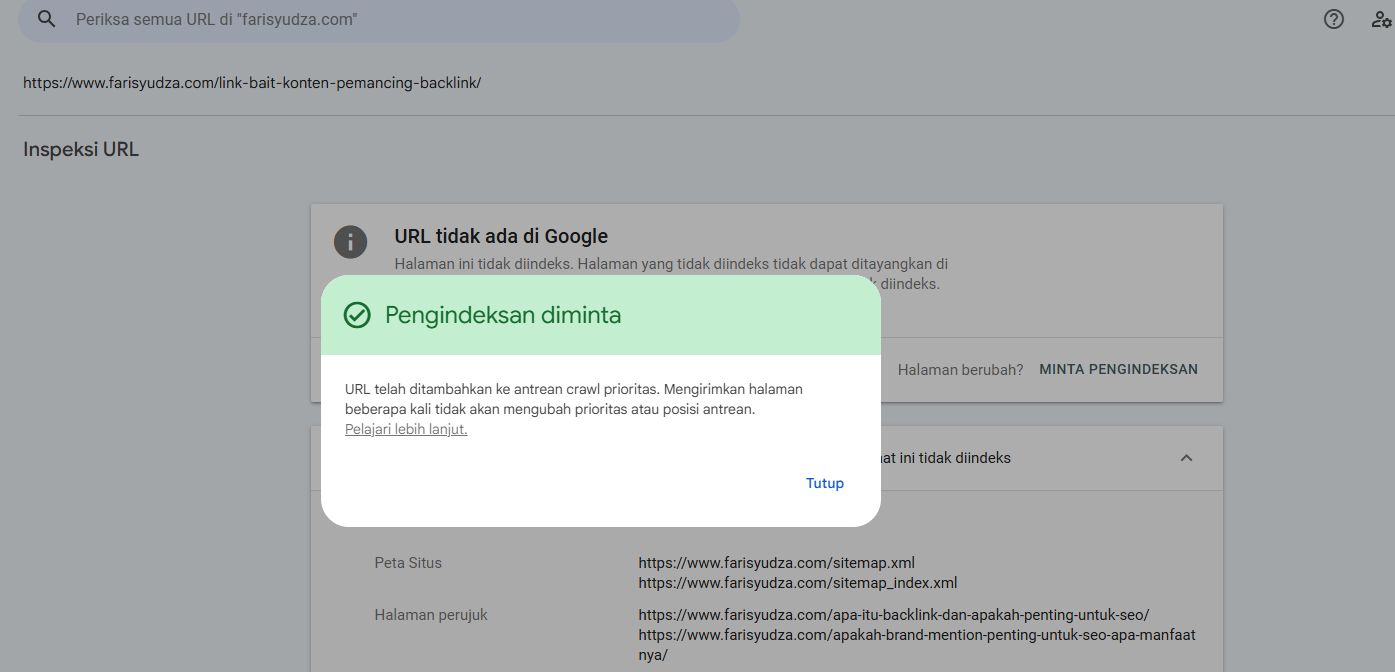Open the apa-itu-backlink referring page URL
1395x672 pixels.
tap(894, 615)
